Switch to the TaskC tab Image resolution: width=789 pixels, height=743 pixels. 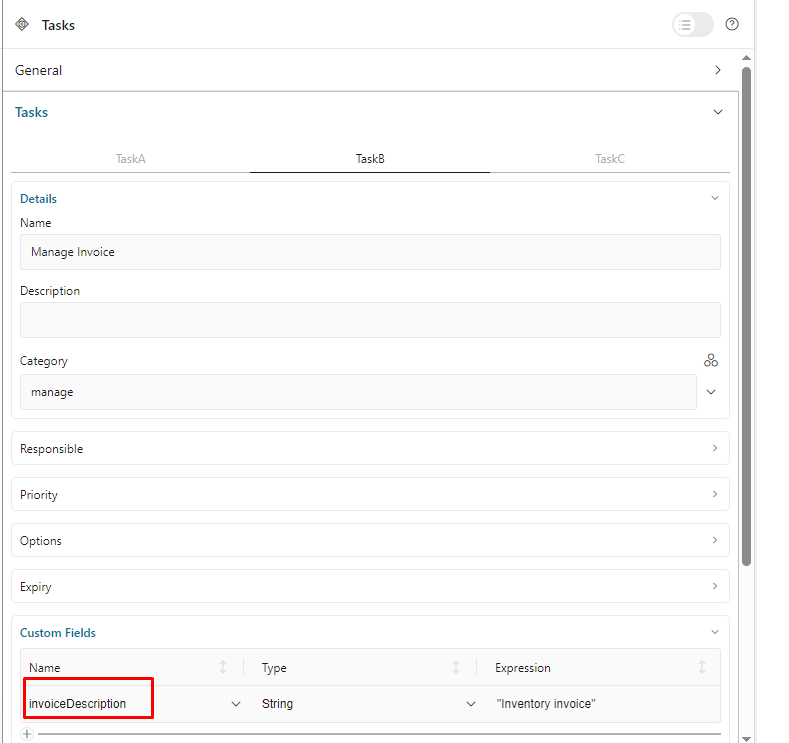point(609,159)
